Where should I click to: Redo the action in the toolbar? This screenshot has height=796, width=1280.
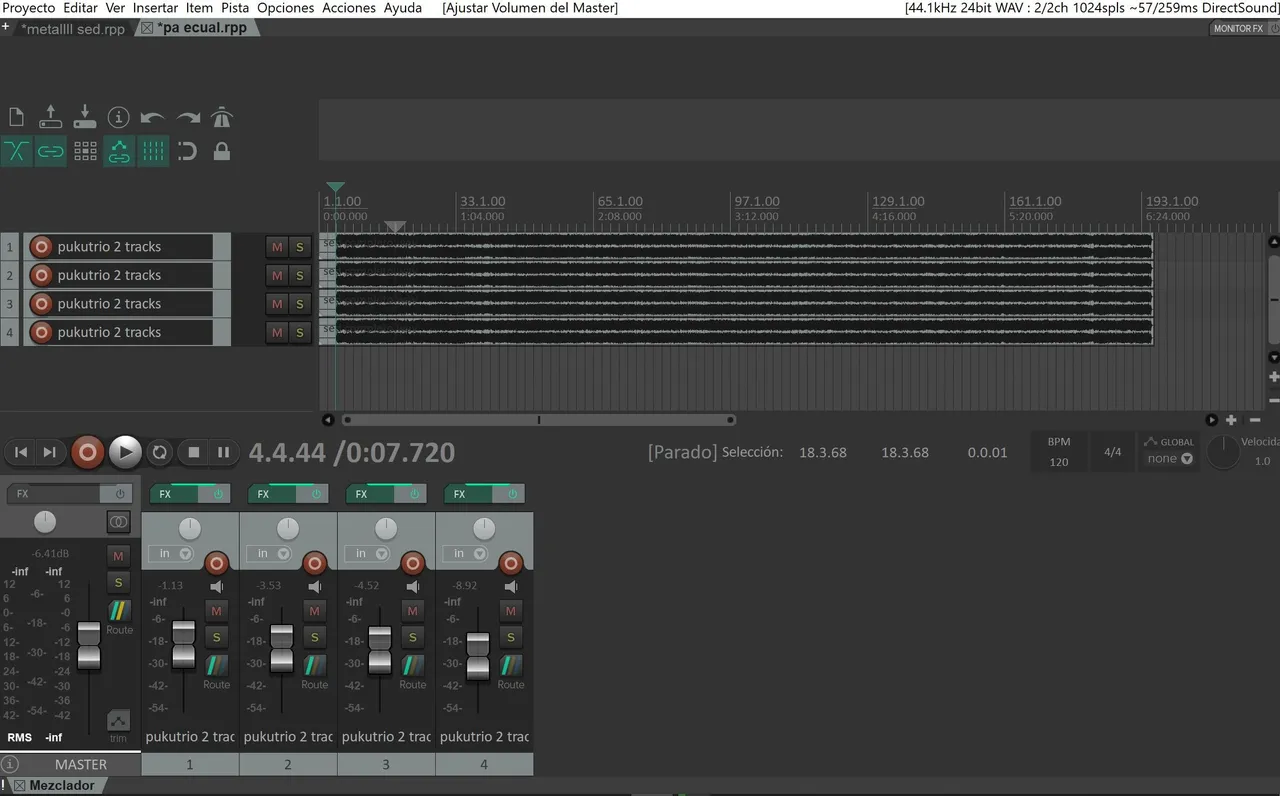188,118
